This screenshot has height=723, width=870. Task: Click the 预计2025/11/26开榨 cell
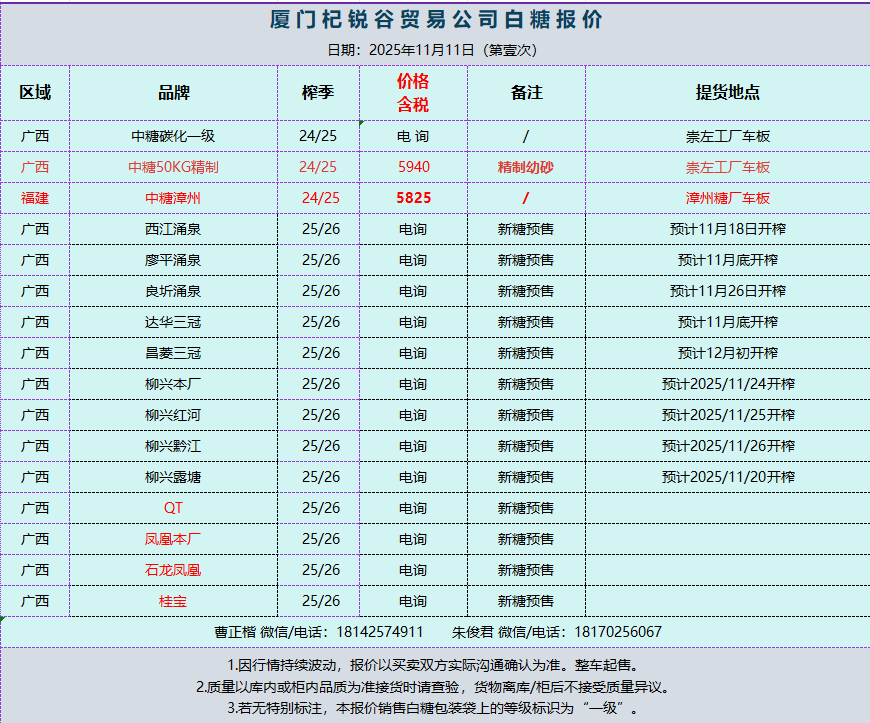click(x=727, y=447)
